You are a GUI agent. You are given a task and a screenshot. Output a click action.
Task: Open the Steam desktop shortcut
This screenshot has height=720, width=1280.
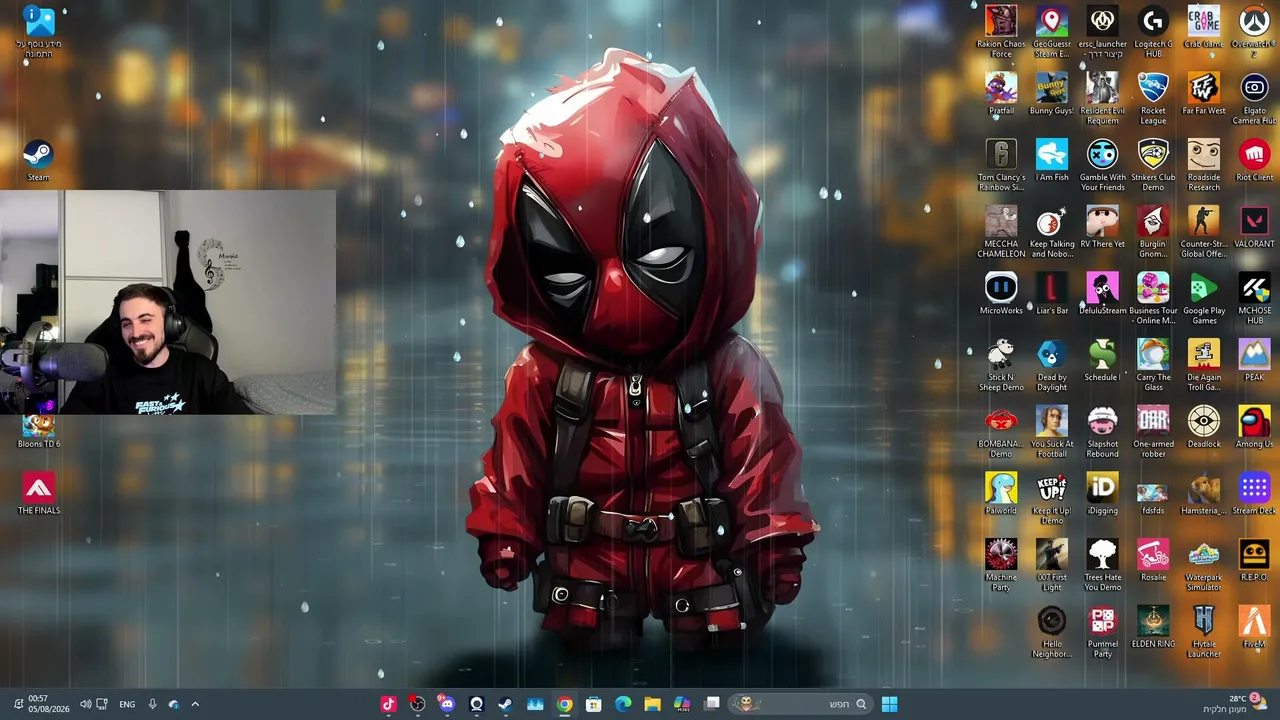coord(38,160)
